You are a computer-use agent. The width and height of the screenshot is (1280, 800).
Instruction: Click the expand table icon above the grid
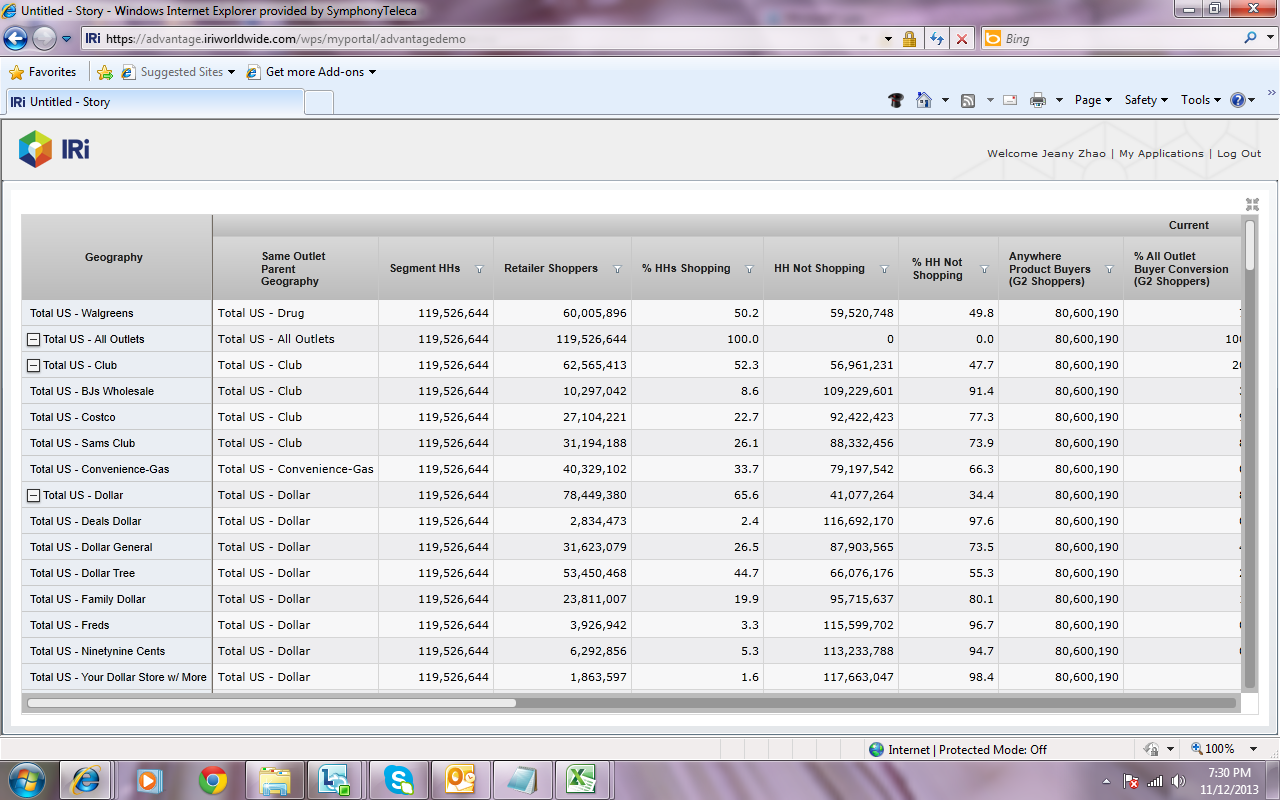[x=1252, y=204]
